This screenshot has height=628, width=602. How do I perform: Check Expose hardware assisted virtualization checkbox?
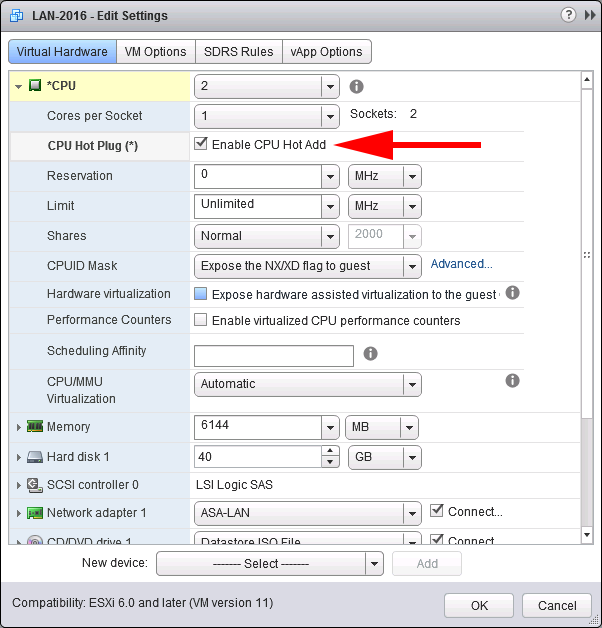pos(200,294)
